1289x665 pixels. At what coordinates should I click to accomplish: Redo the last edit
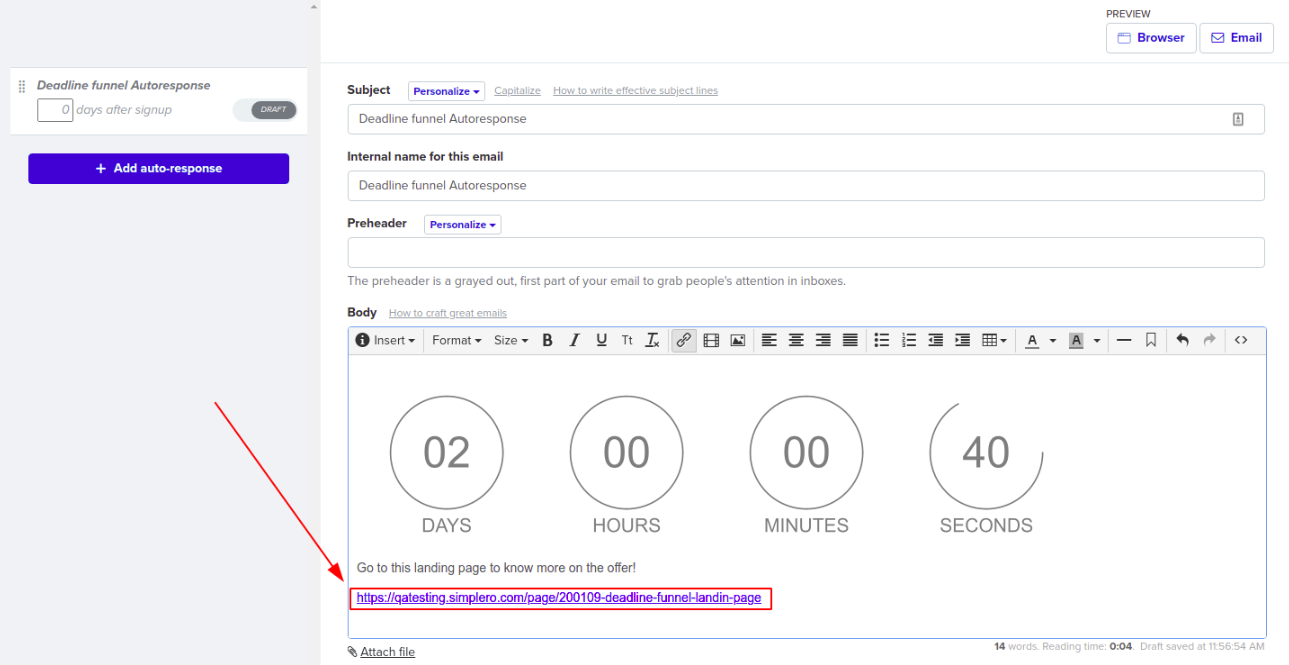coord(1209,340)
